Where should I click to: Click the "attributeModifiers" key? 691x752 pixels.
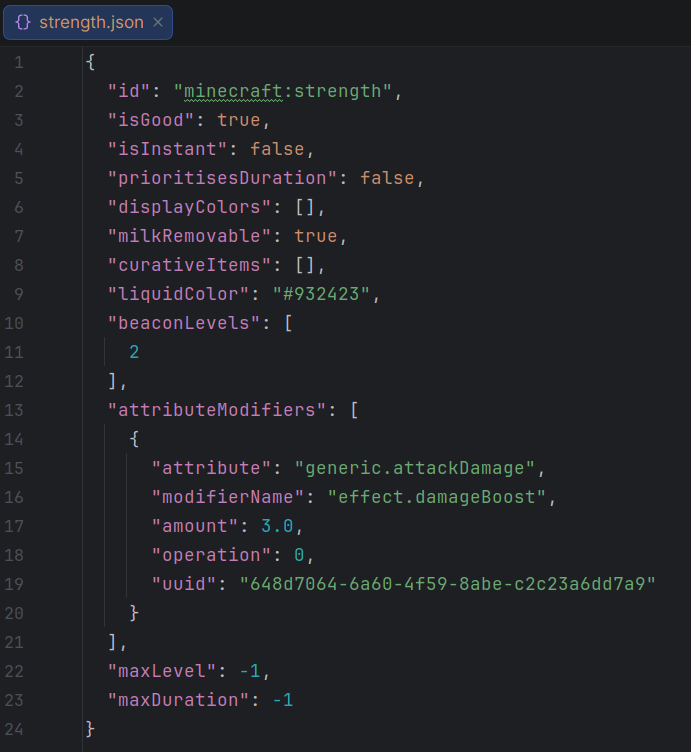point(217,410)
